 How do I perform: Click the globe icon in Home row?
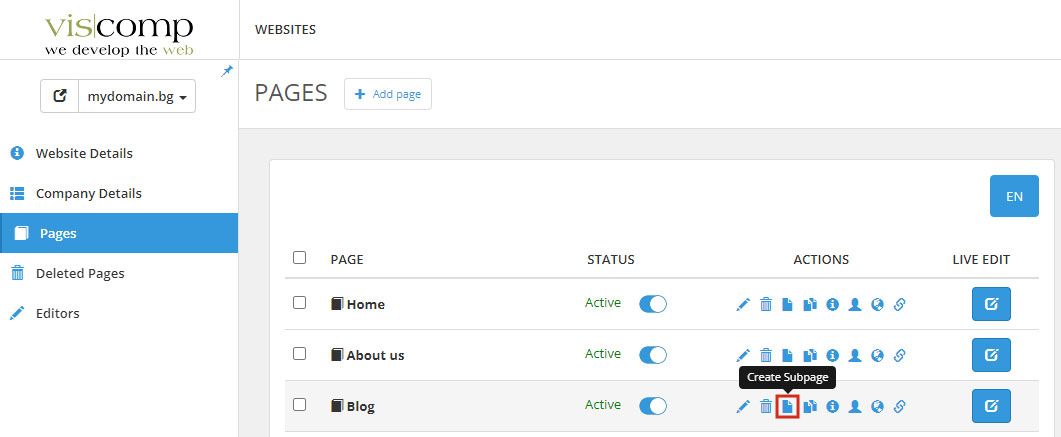[877, 304]
